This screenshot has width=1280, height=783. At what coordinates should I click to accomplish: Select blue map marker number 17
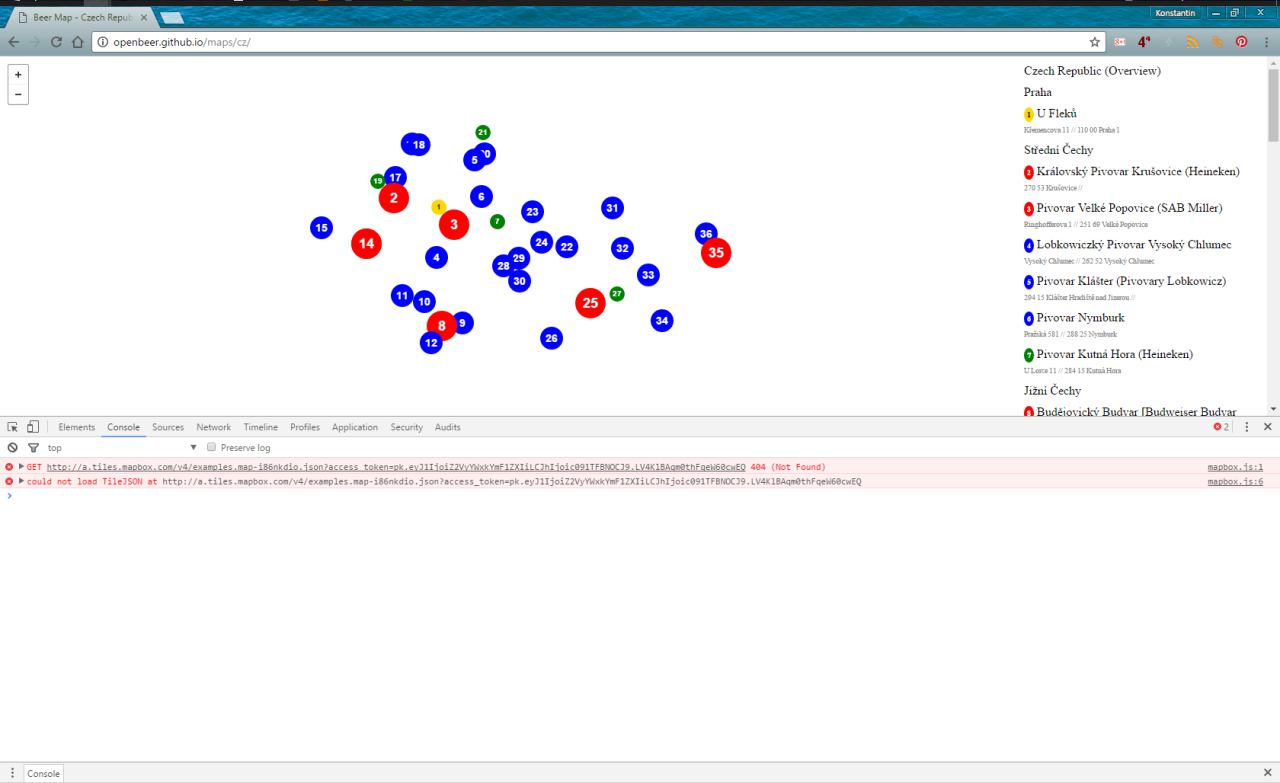tap(395, 177)
